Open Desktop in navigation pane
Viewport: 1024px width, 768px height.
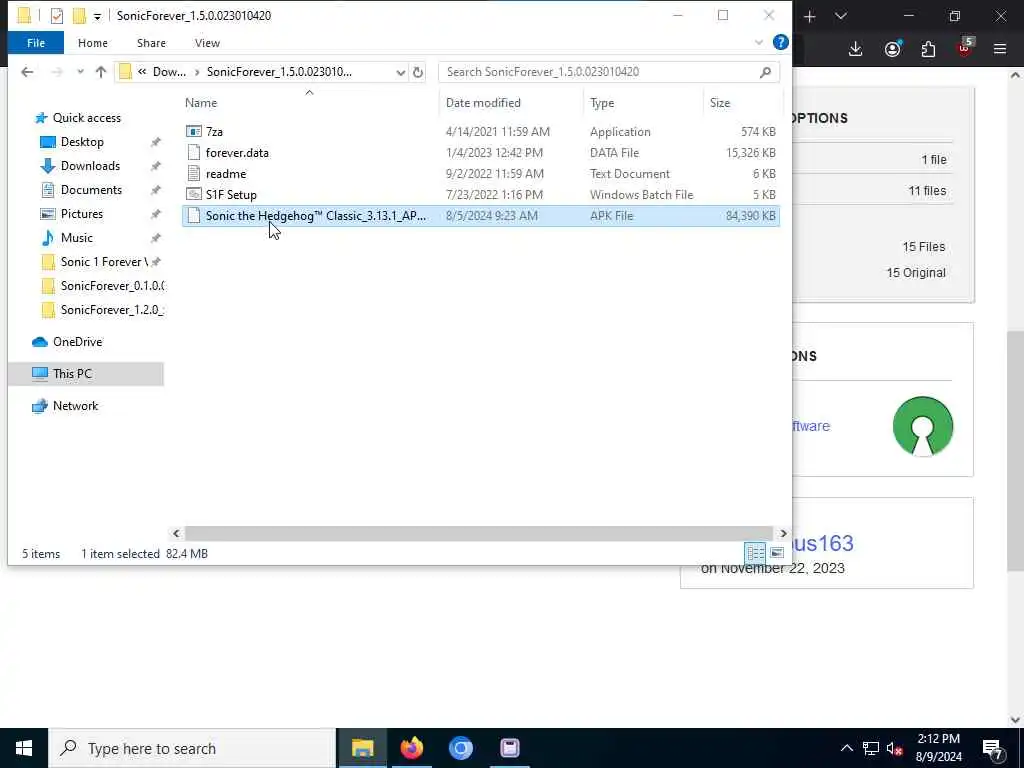tap(82, 142)
